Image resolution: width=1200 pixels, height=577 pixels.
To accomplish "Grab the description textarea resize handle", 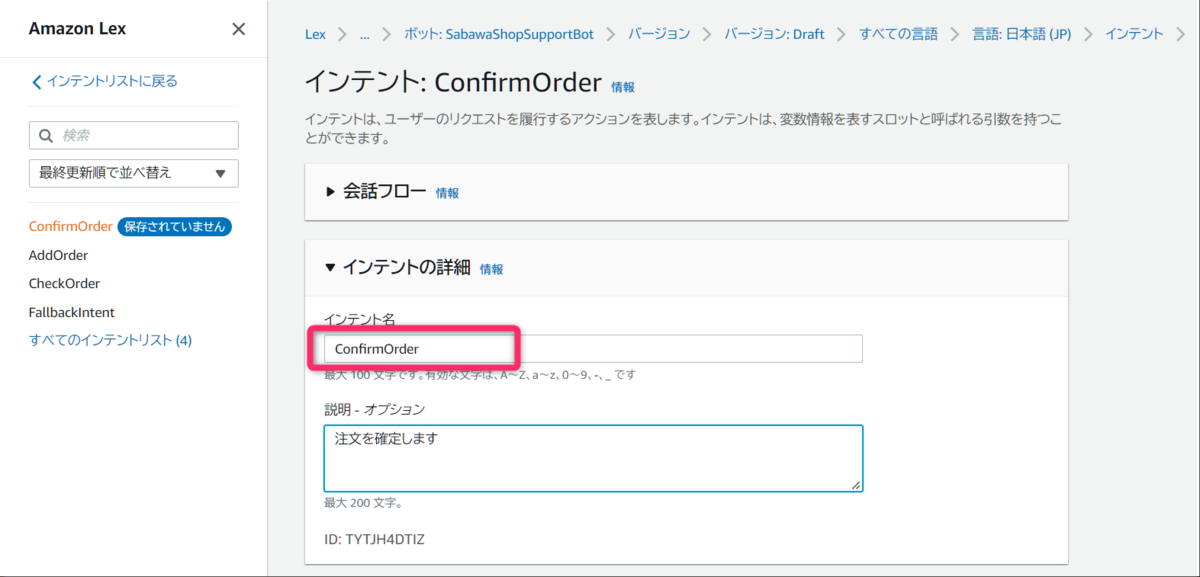I will pos(856,485).
